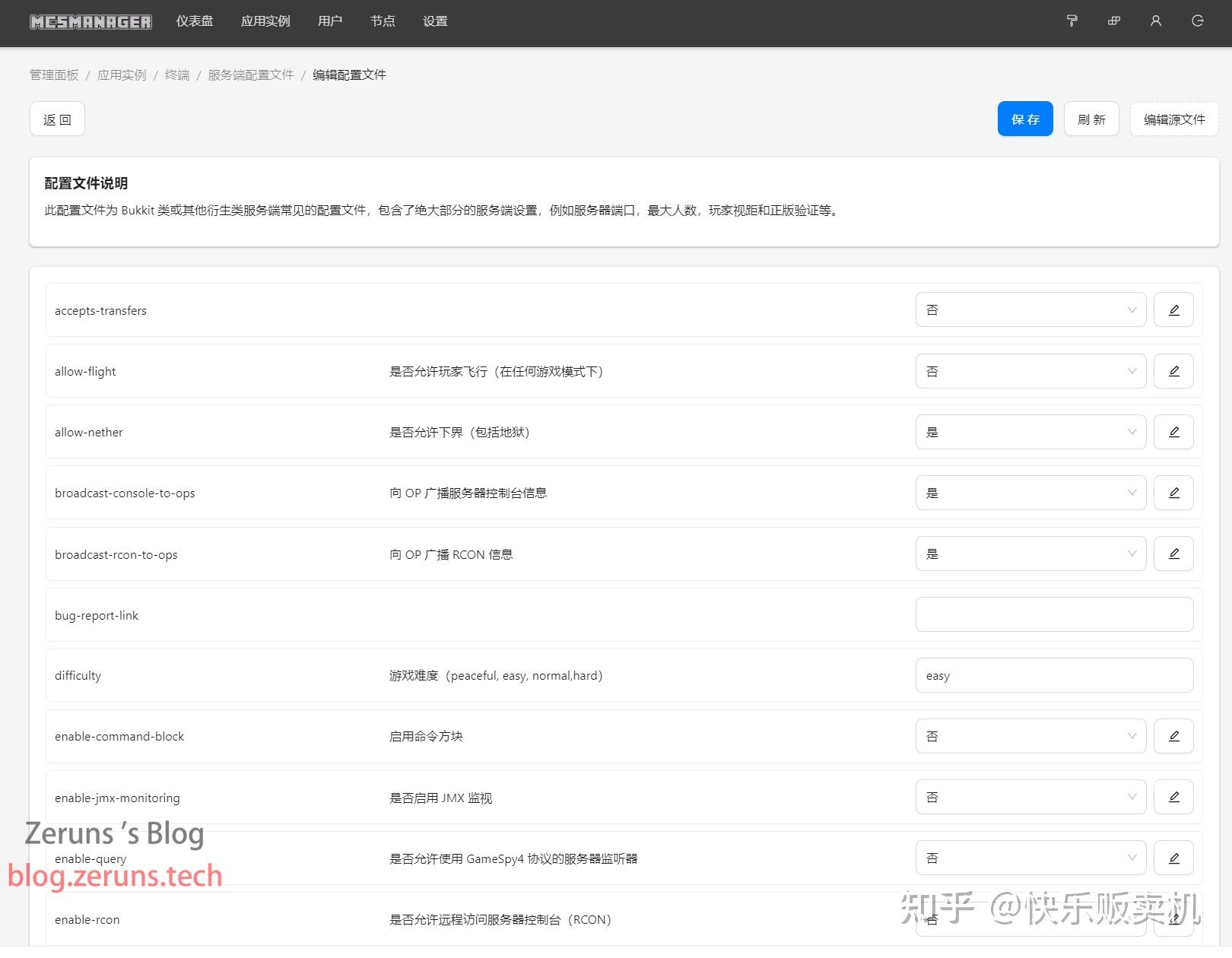Screen dimensions: 1232x958
Task: Open the accepts-transfers value dropdown
Action: tap(1030, 310)
